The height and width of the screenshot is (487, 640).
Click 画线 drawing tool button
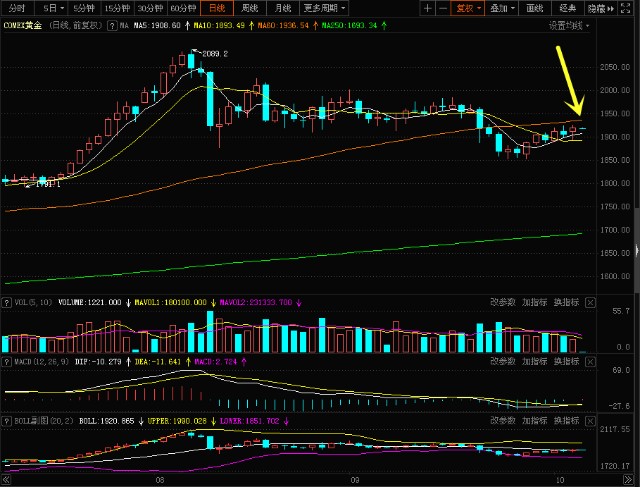[536, 8]
